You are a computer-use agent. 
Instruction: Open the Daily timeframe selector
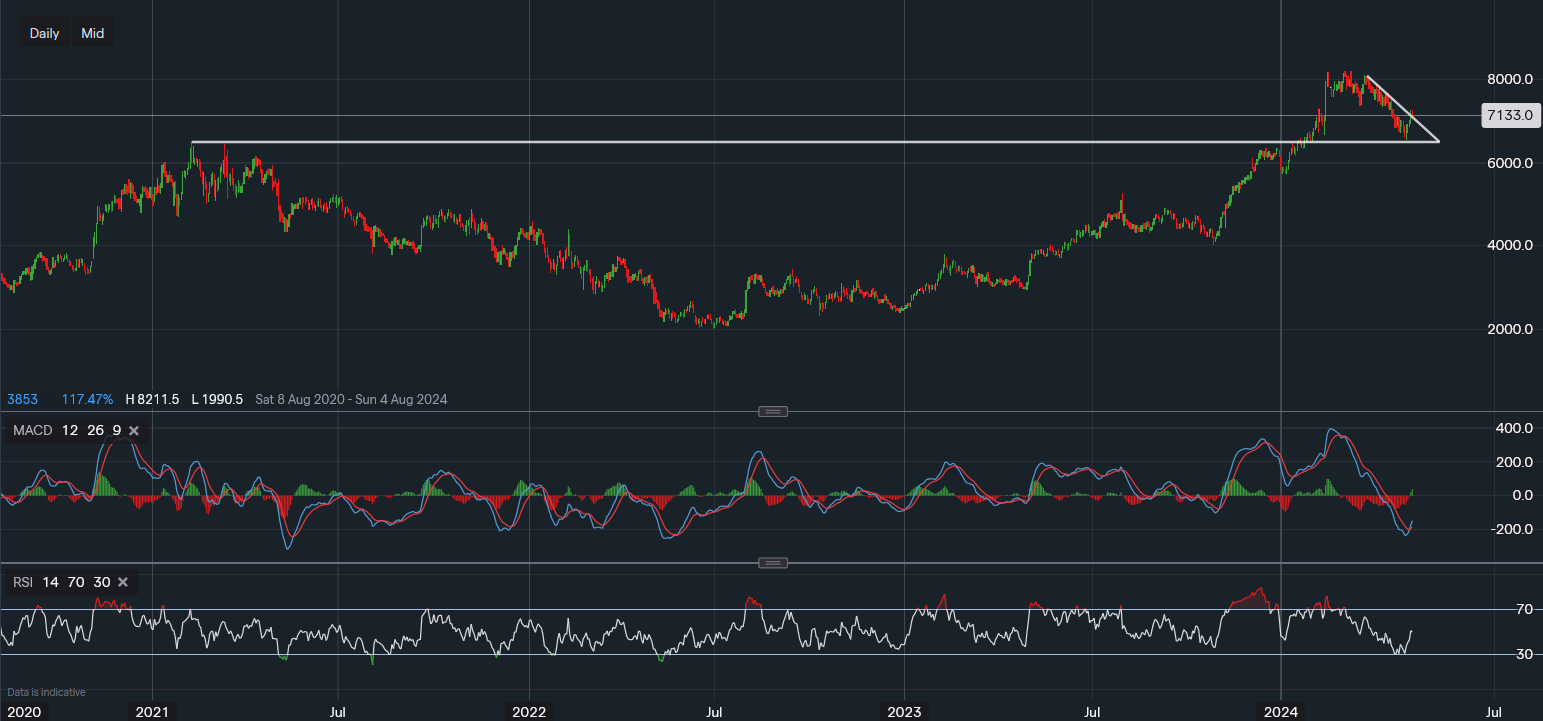pos(44,33)
